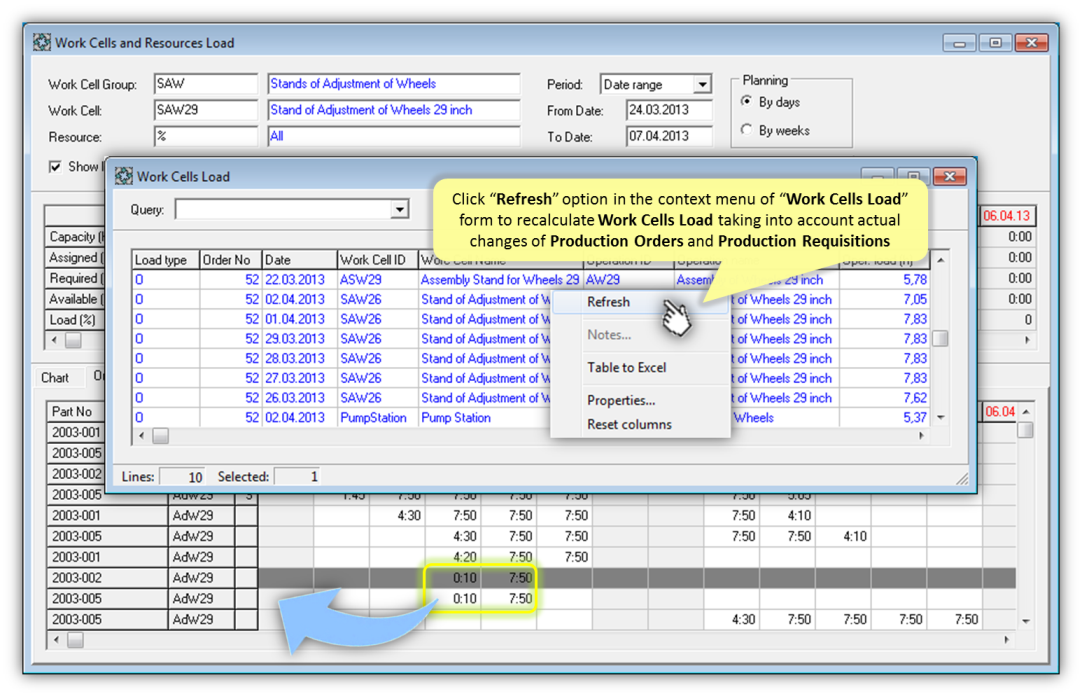The height and width of the screenshot is (697, 1082).
Task: Click left scroll arrow under Work Cells Load table
Action: (141, 435)
